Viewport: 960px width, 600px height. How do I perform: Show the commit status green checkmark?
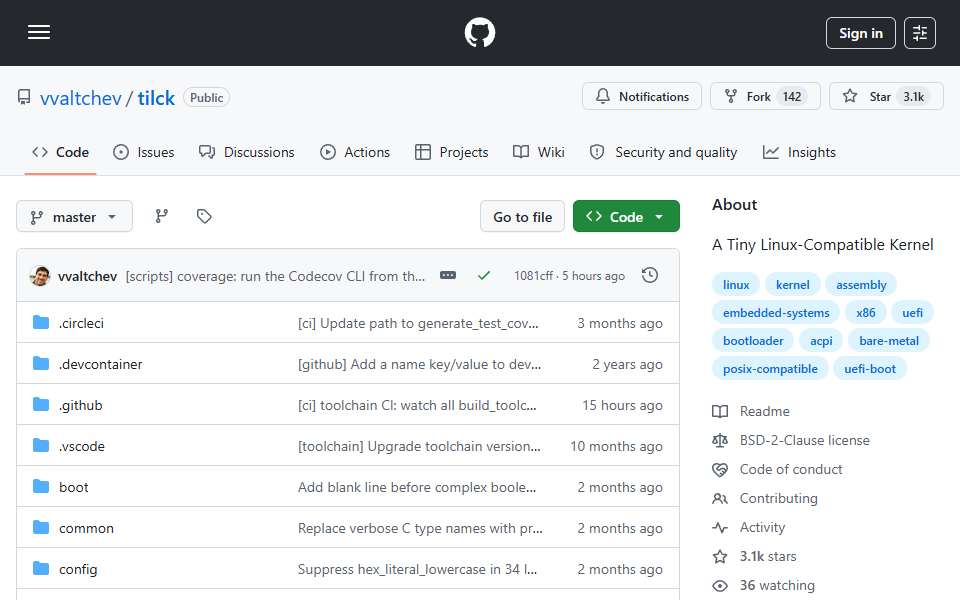(x=484, y=276)
